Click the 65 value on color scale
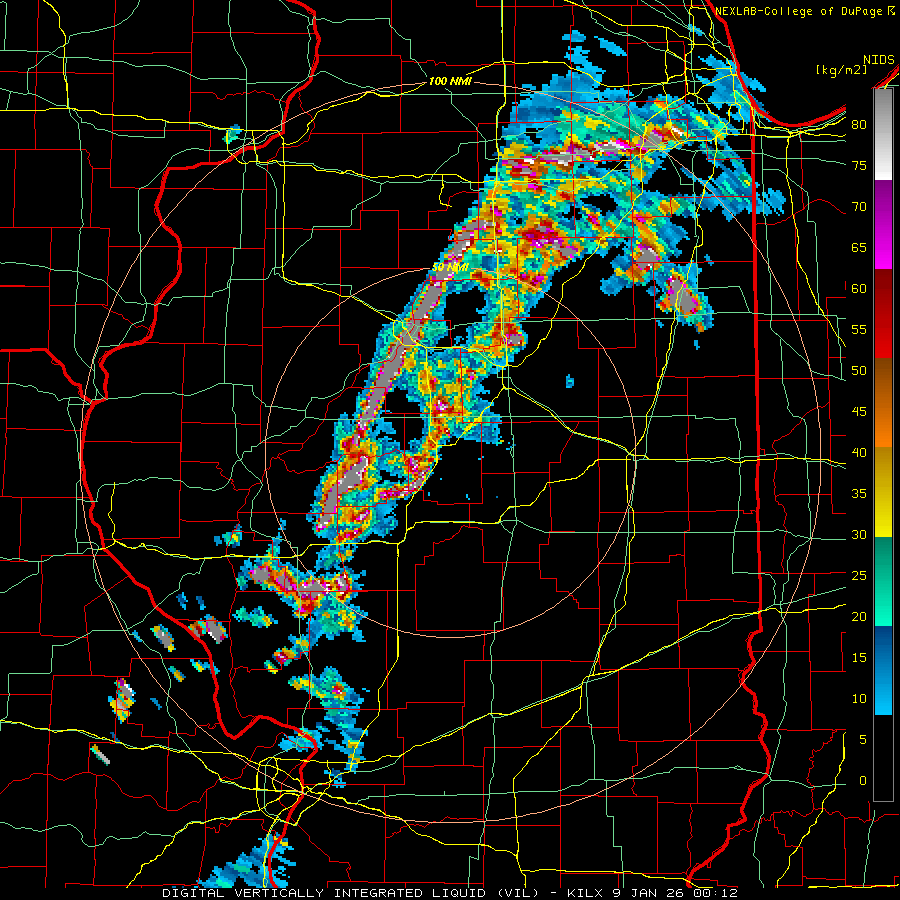The image size is (900, 900). coord(859,247)
